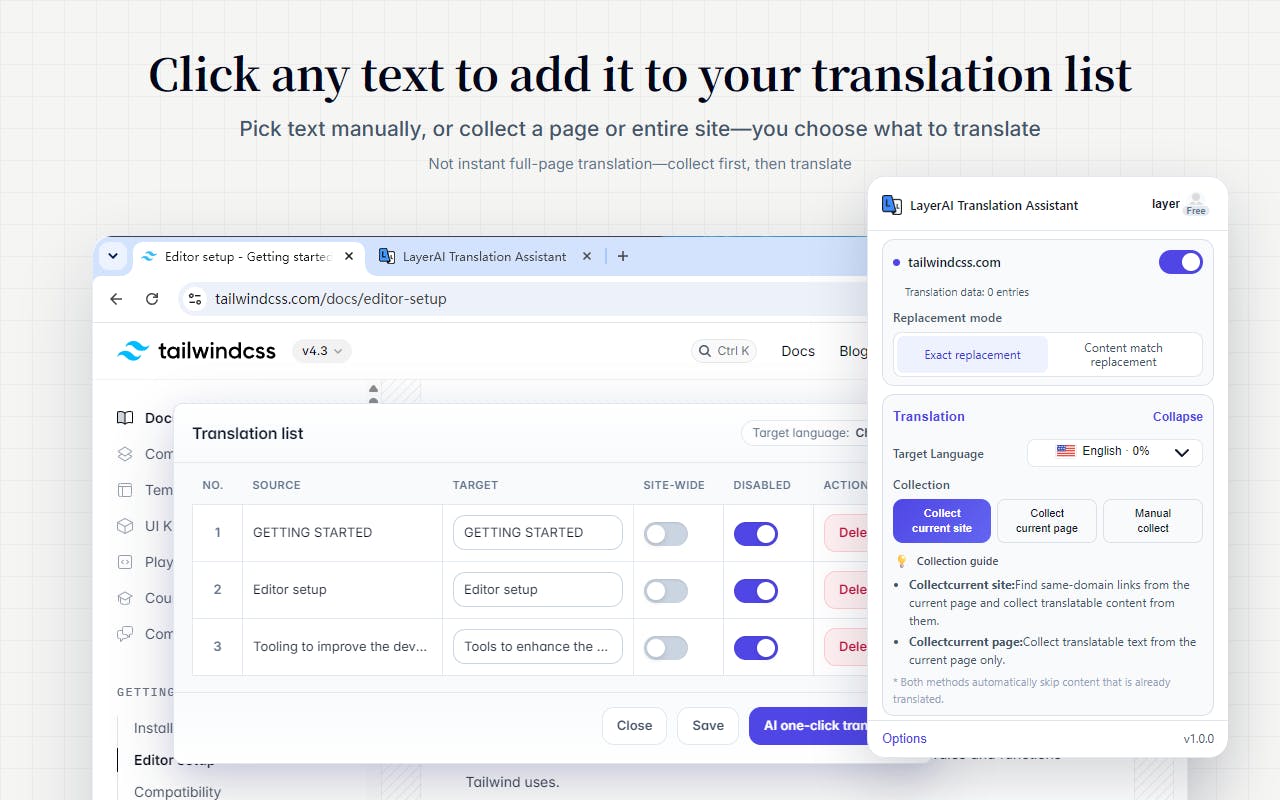
Task: Click the Target language selector in Translation list
Action: coord(805,433)
